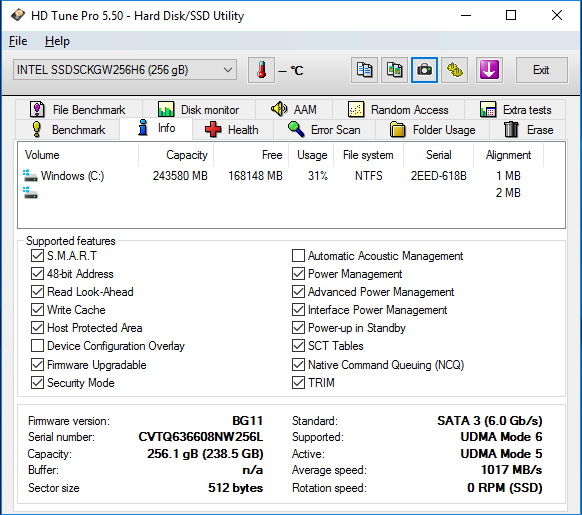Image resolution: width=582 pixels, height=515 pixels.
Task: Check the Device Configuration Overlay box
Action: [x=37, y=345]
